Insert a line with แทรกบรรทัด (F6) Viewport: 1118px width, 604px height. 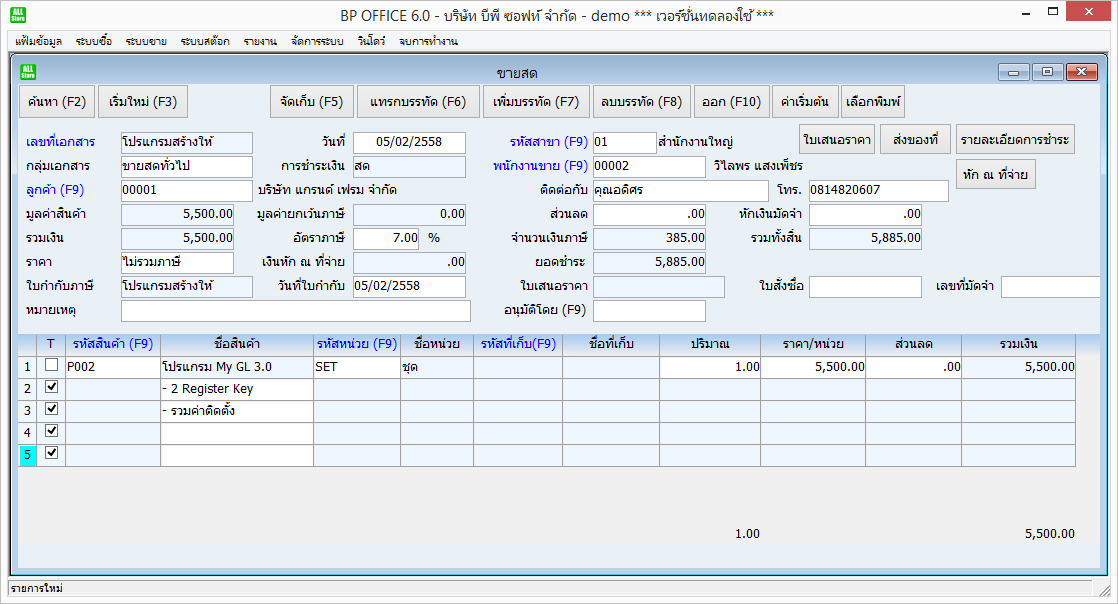click(x=418, y=102)
